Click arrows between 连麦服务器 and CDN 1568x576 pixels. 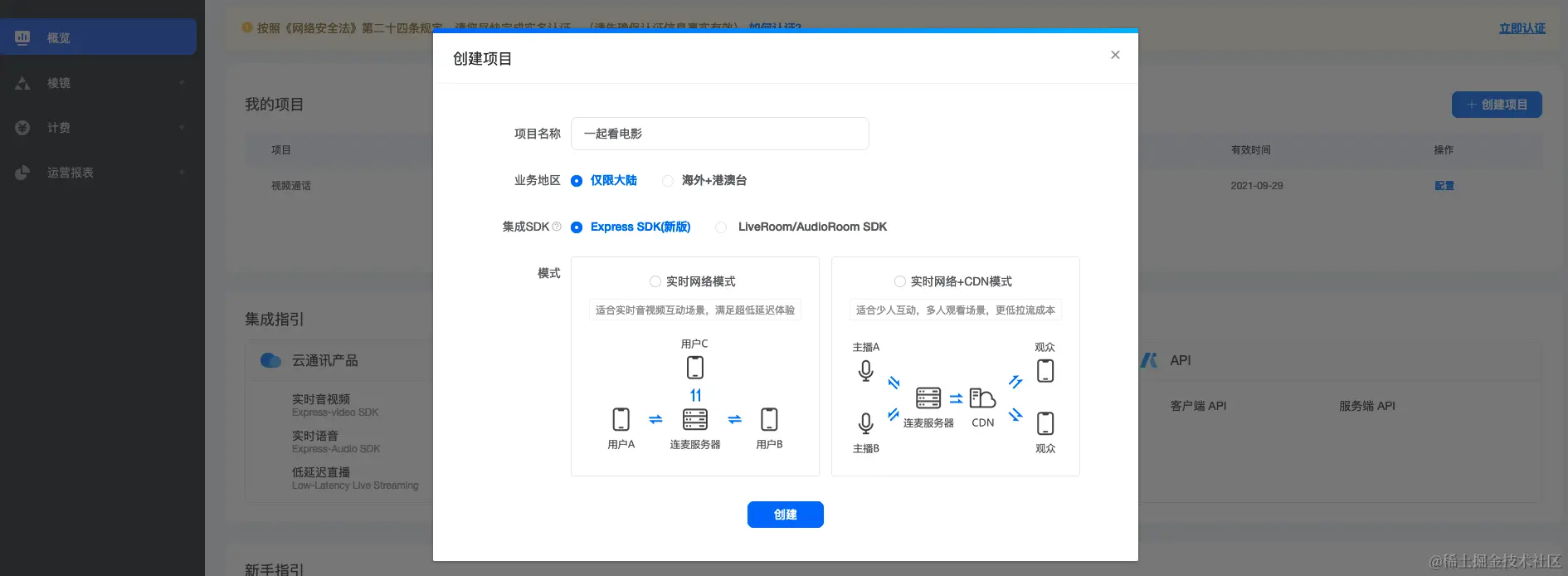(x=956, y=398)
